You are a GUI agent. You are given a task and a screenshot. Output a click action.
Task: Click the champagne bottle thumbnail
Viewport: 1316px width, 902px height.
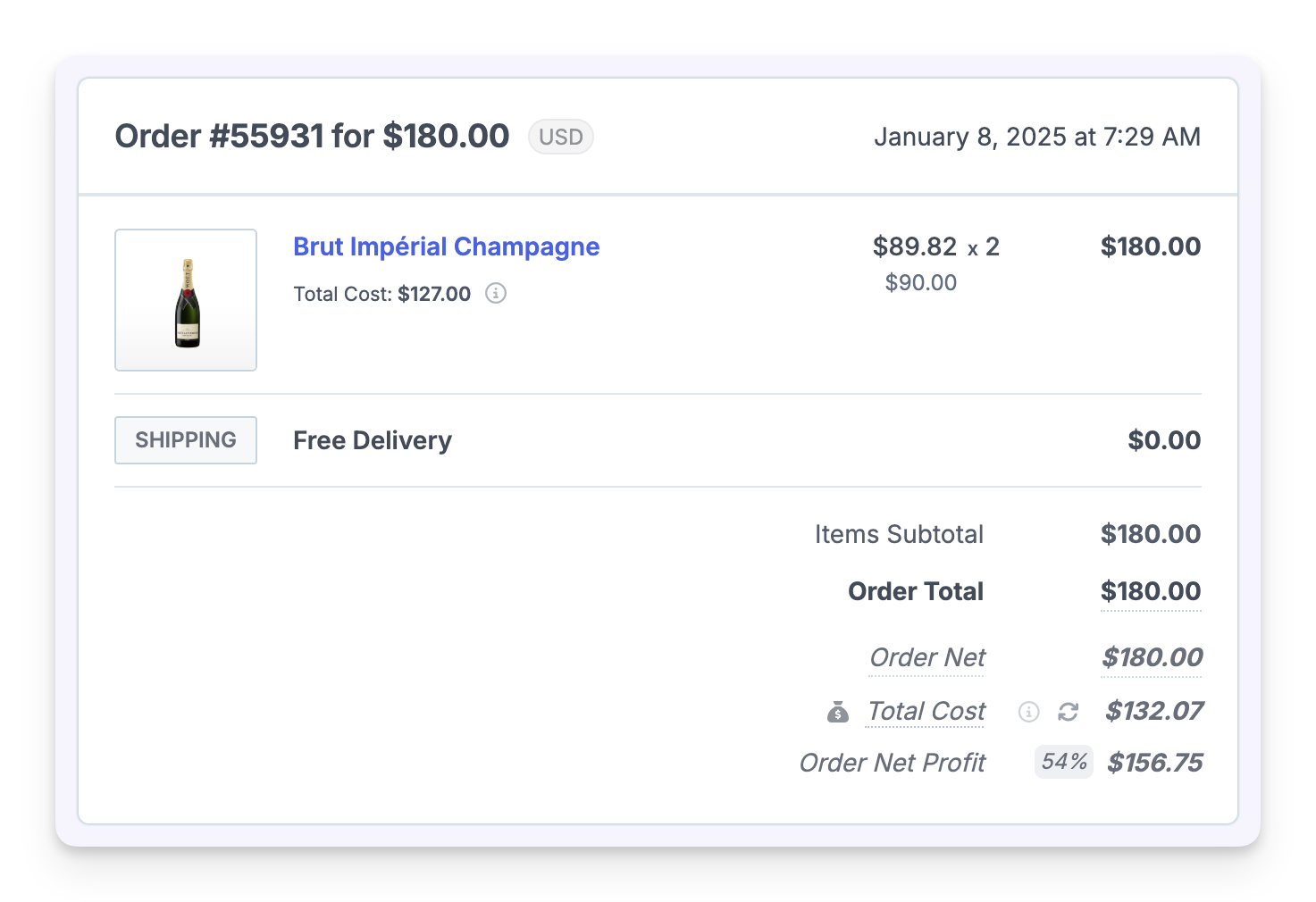point(186,300)
